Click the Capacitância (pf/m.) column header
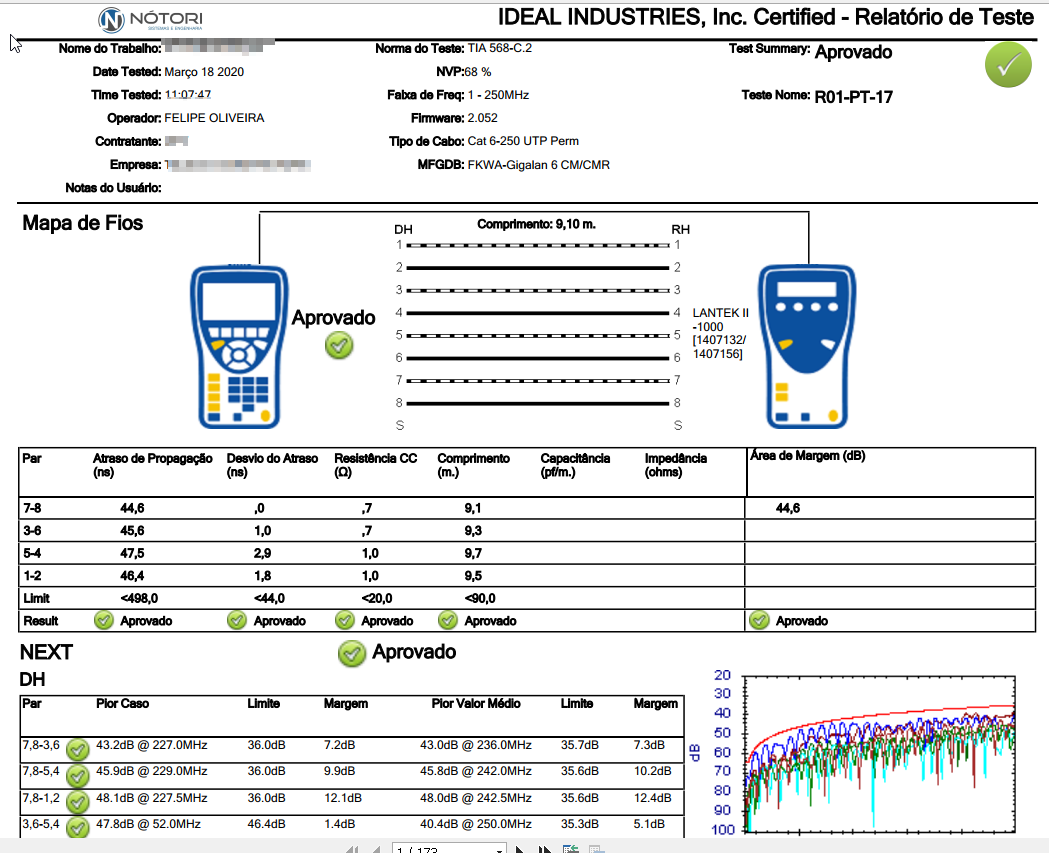This screenshot has width=1049, height=853. coord(575,465)
